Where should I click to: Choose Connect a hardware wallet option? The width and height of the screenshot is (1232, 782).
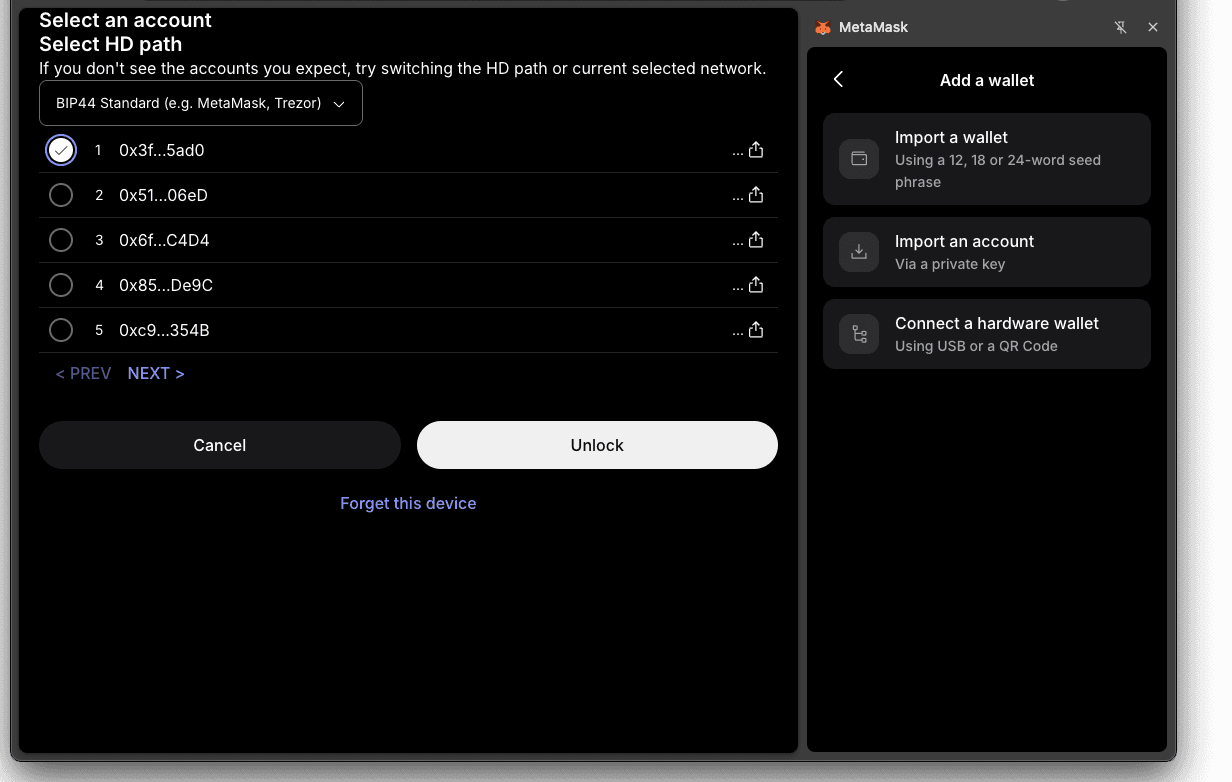pyautogui.click(x=987, y=334)
